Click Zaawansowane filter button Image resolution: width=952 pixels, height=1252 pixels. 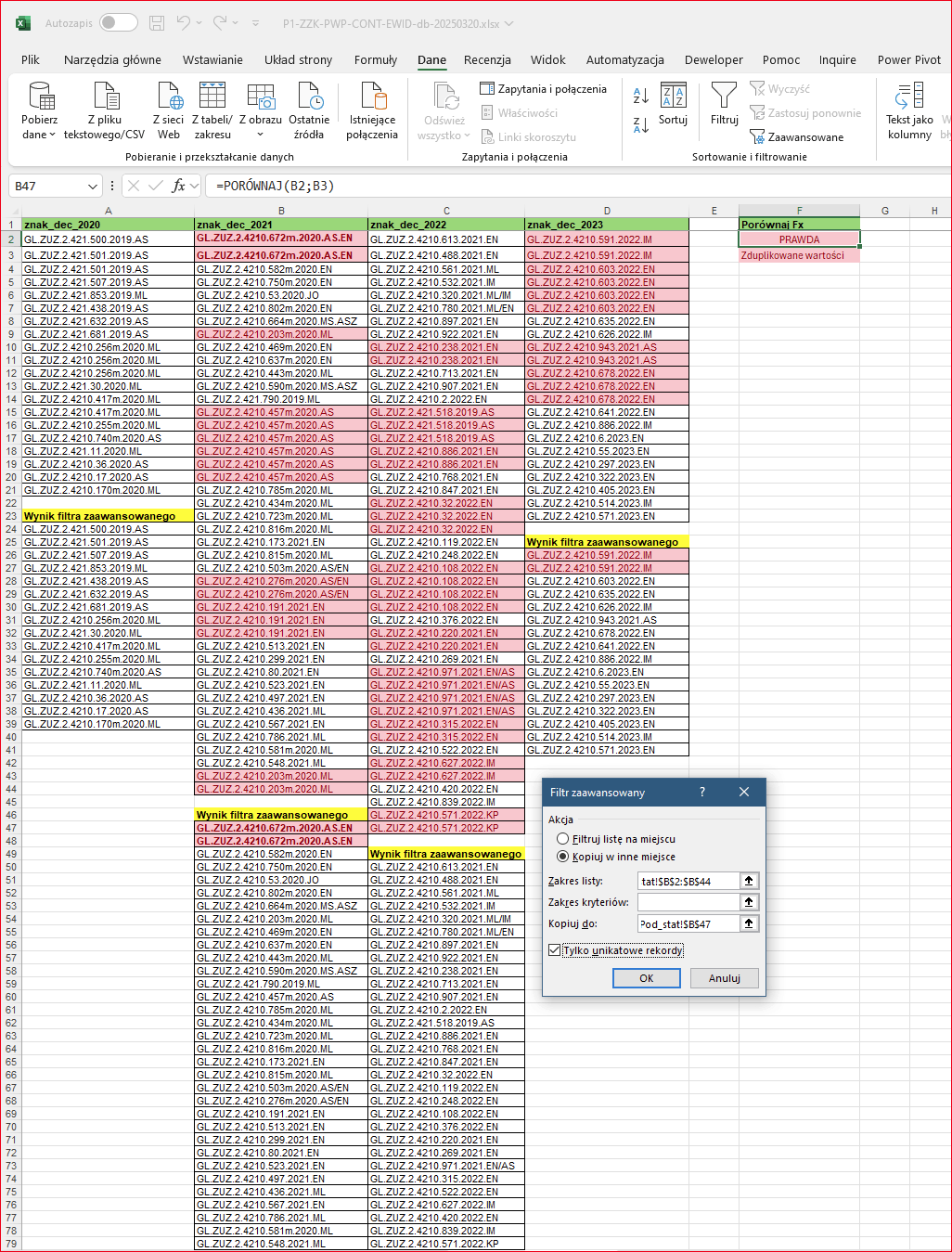[x=797, y=137]
